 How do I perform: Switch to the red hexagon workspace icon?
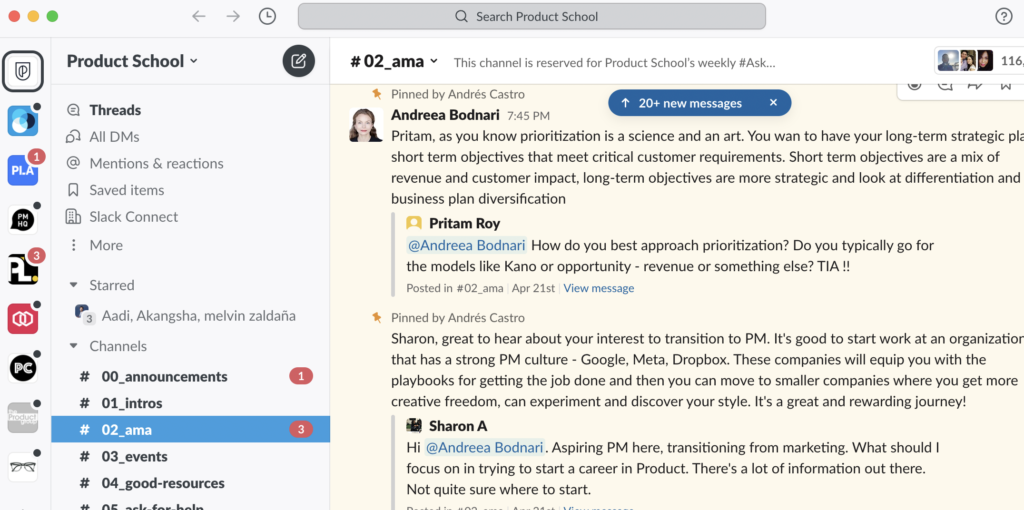[x=23, y=319]
